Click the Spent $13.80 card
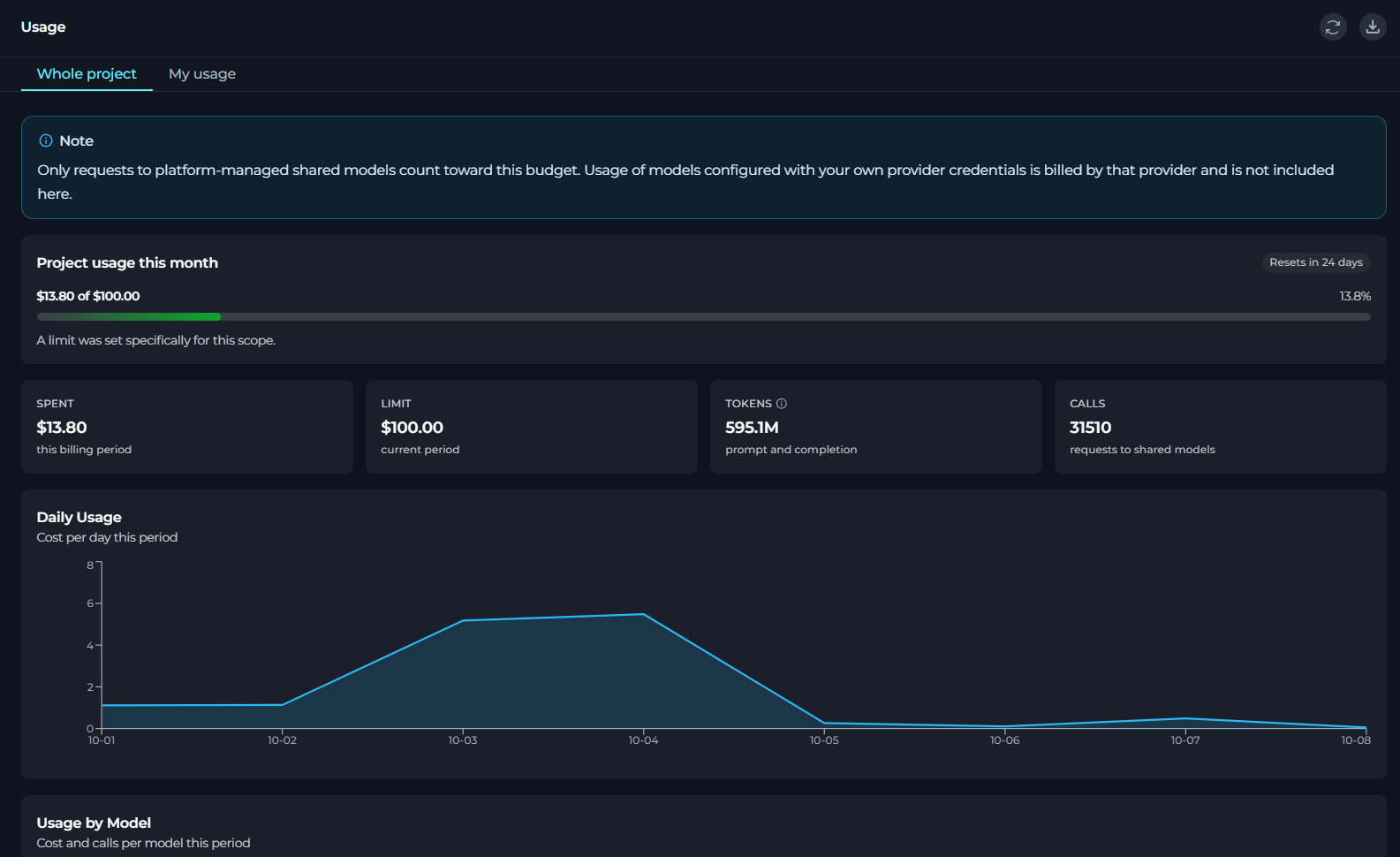Viewport: 1400px width, 857px height. tap(187, 427)
